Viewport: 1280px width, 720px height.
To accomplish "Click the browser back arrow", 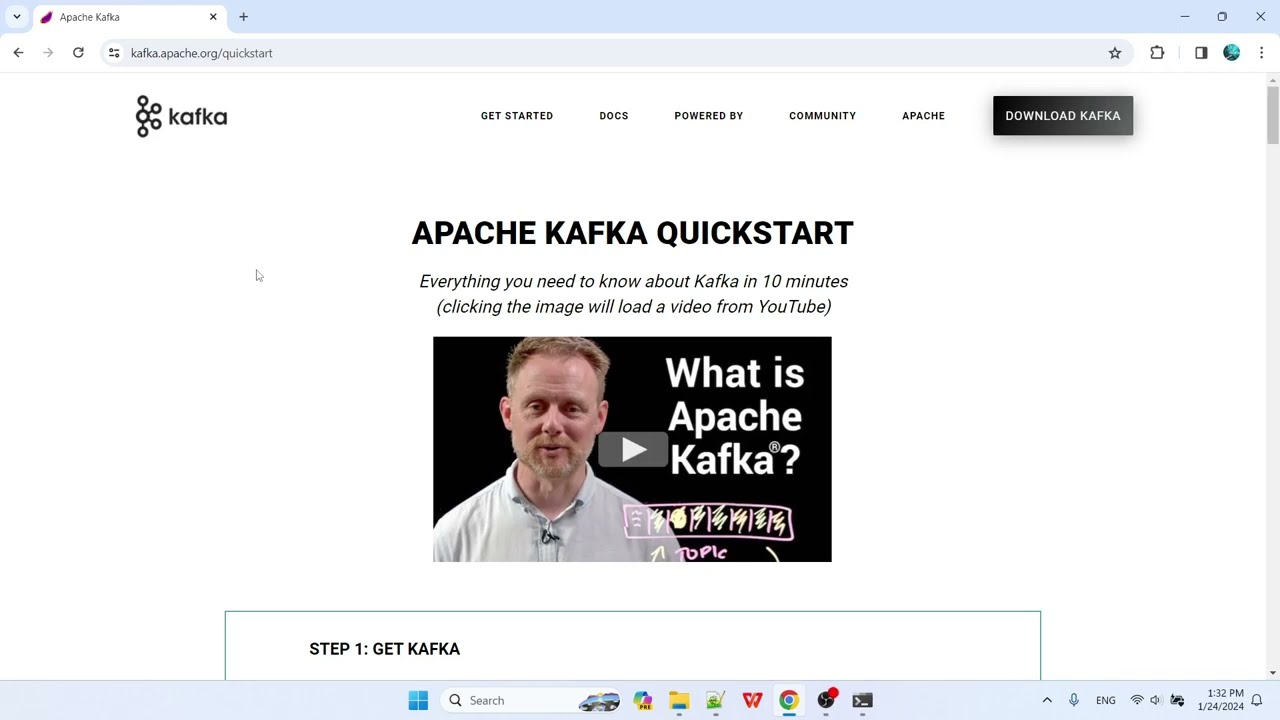I will (18, 53).
